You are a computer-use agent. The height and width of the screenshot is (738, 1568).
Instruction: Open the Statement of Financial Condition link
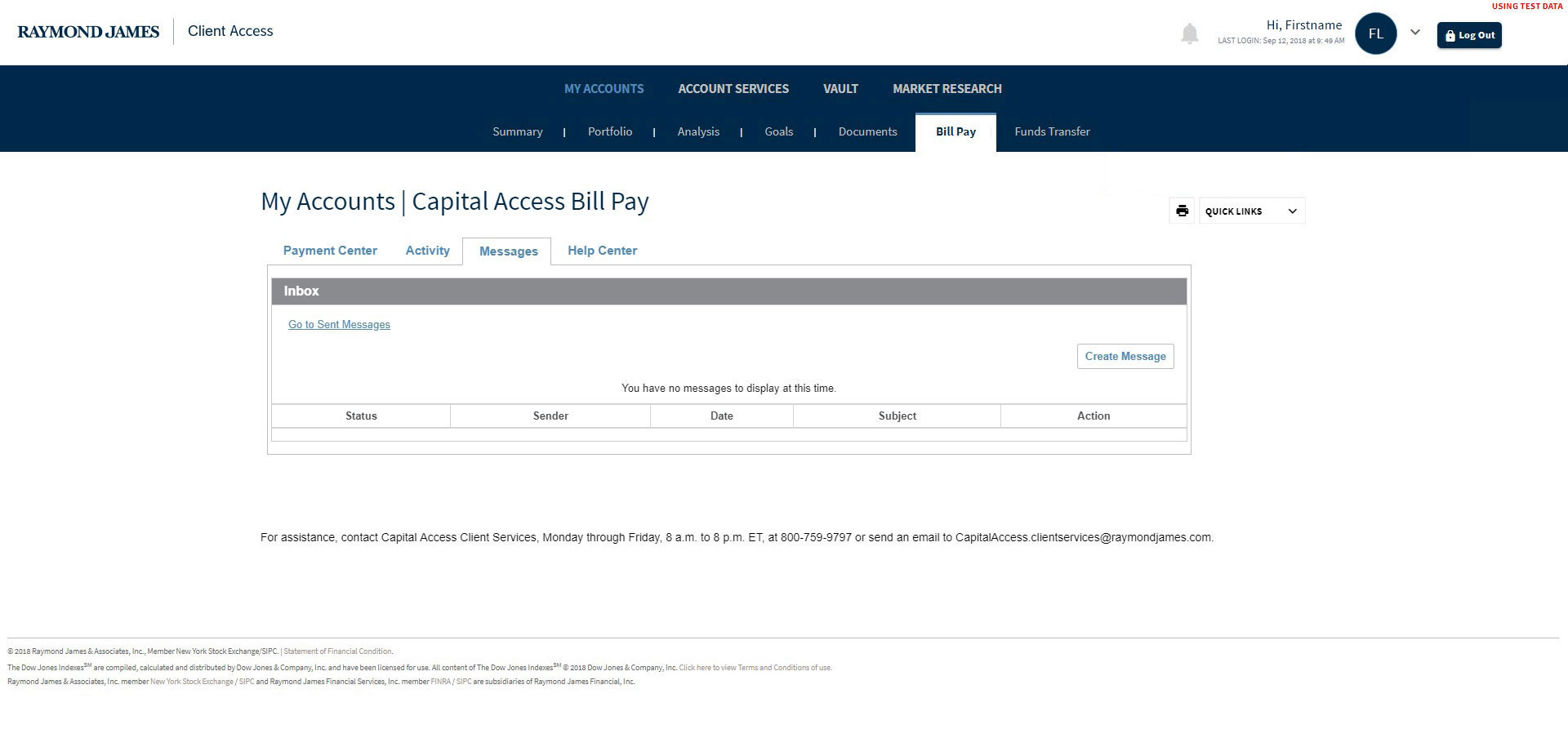(x=337, y=651)
